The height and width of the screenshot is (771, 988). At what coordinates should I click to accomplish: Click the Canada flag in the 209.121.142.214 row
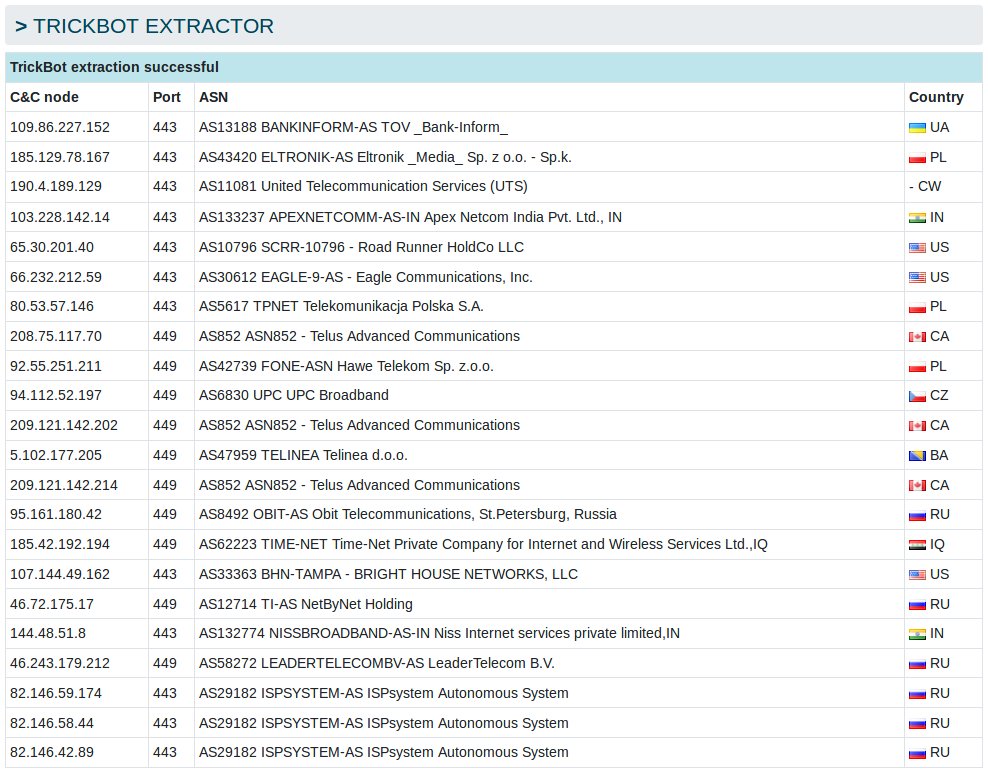click(917, 486)
